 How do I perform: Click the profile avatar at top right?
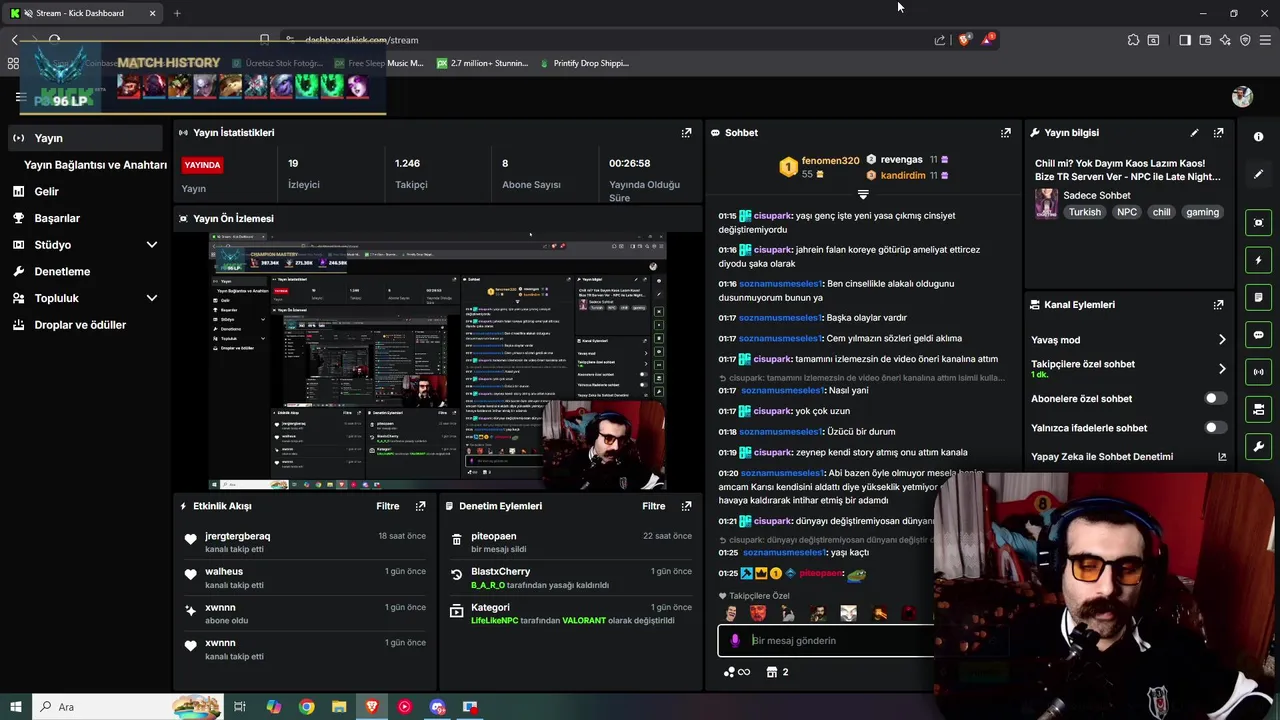tap(1242, 96)
